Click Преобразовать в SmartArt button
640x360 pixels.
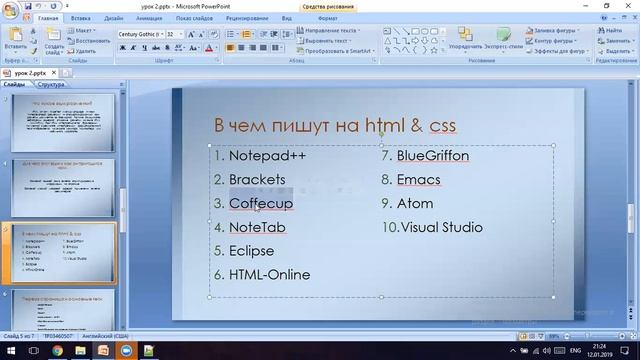point(336,51)
